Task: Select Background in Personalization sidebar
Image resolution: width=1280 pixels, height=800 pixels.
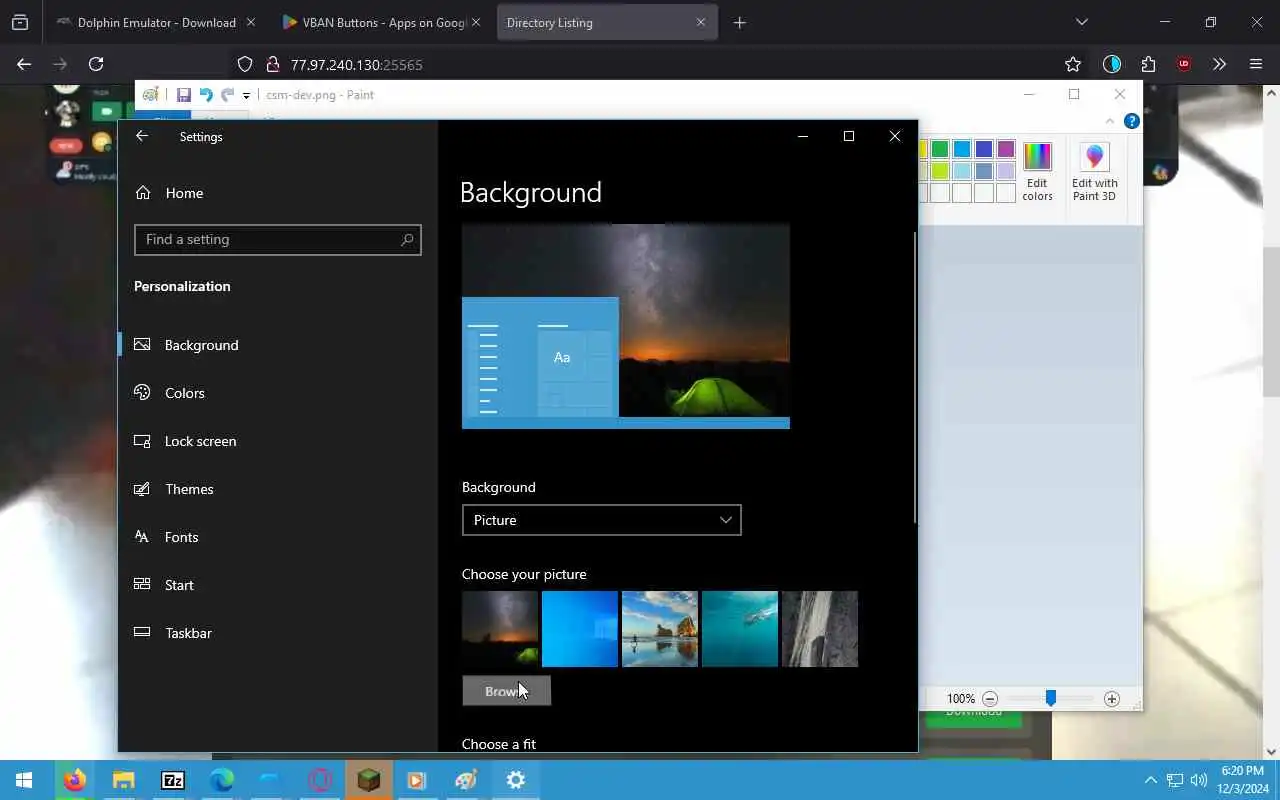Action: pyautogui.click(x=278, y=345)
